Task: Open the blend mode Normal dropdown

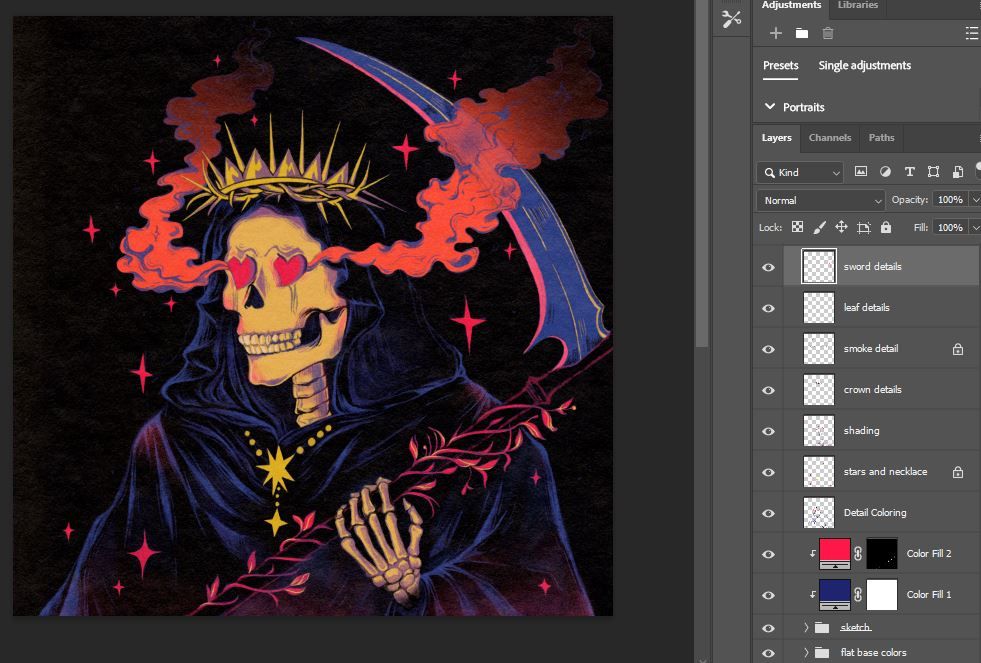Action: (820, 200)
